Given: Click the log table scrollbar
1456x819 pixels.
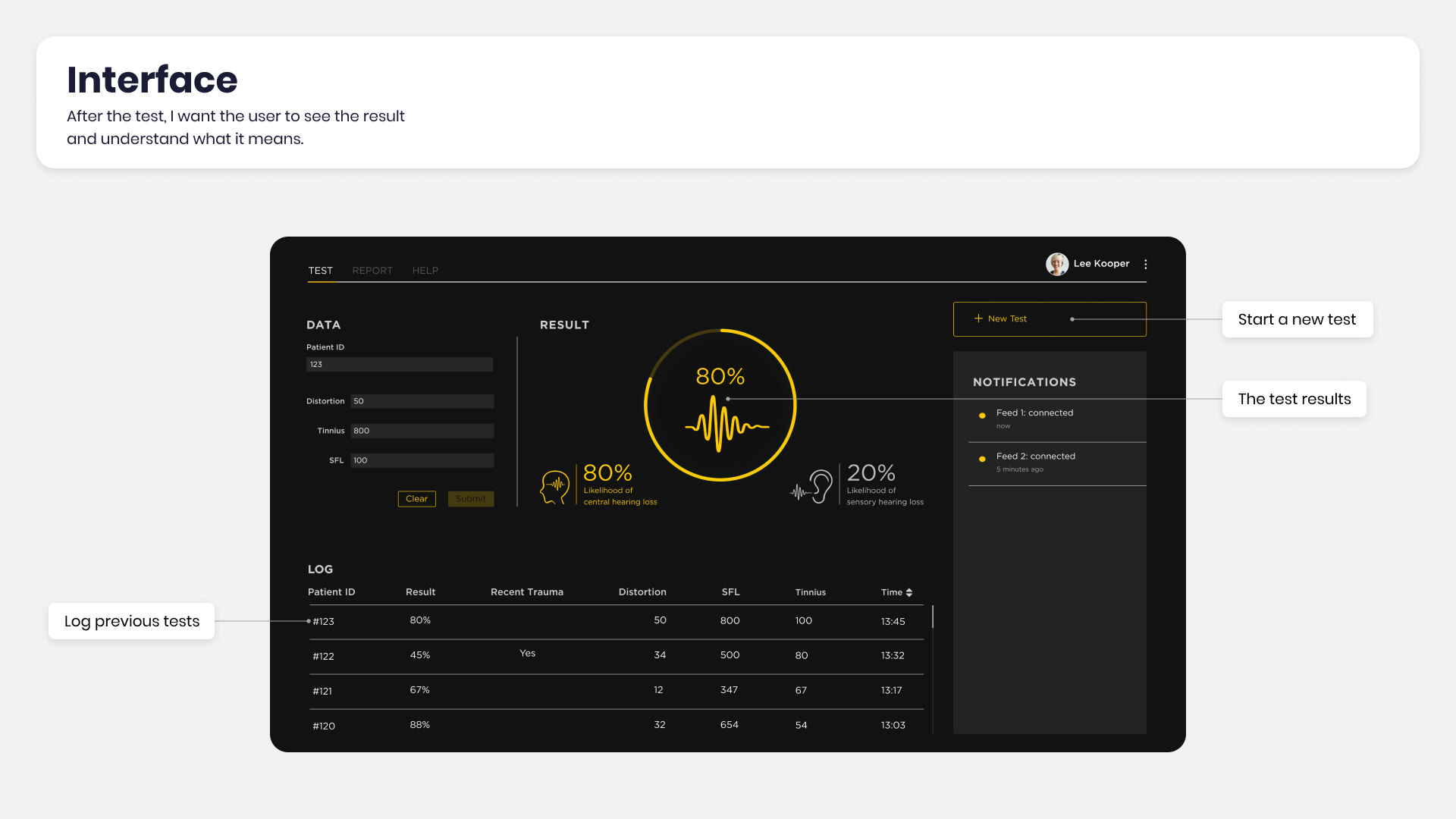Looking at the screenshot, I should point(932,617).
